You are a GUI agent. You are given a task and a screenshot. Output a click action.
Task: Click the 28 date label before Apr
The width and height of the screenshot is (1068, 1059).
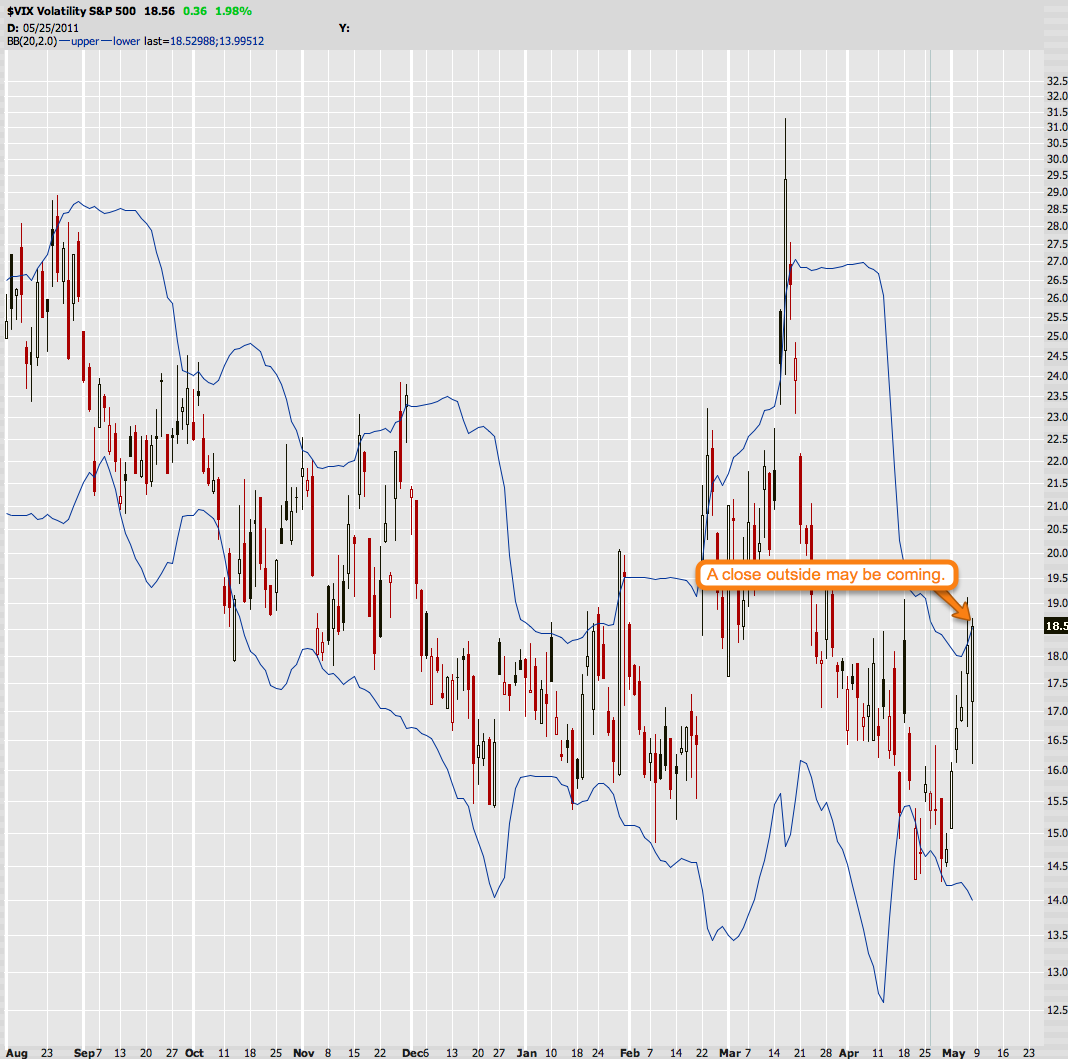826,1053
